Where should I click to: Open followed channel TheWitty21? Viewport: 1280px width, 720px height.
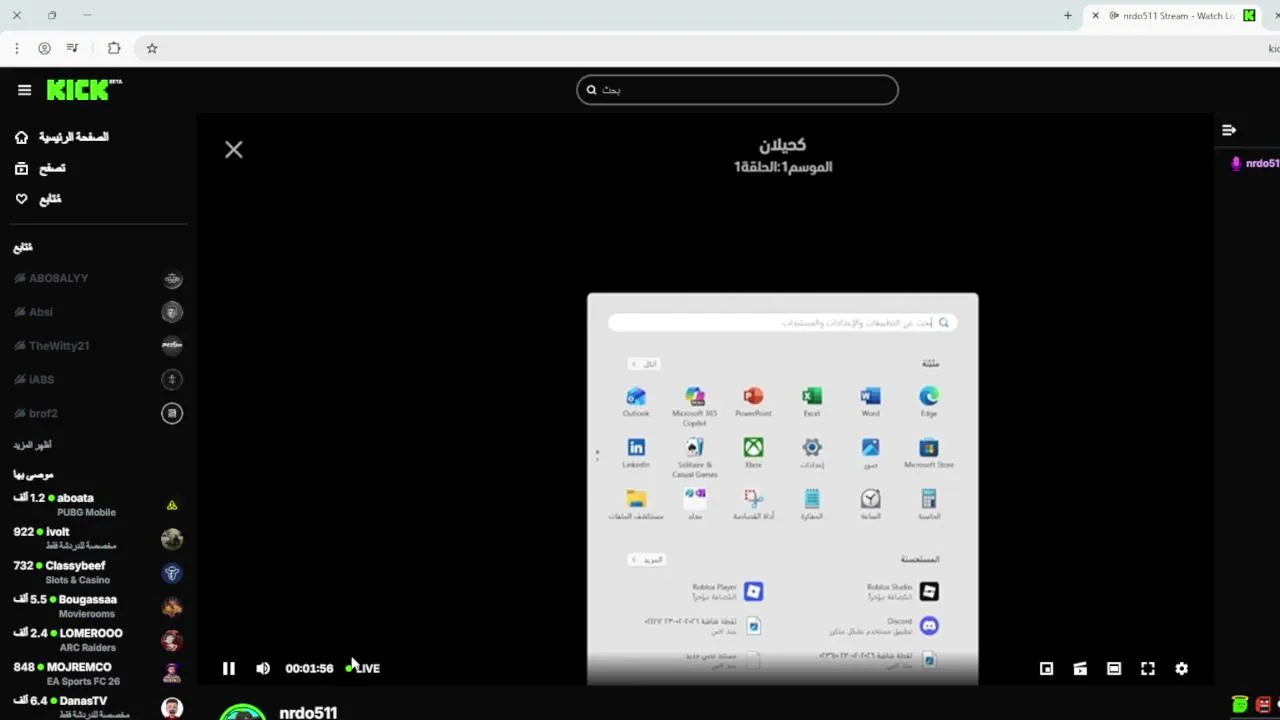tap(97, 346)
